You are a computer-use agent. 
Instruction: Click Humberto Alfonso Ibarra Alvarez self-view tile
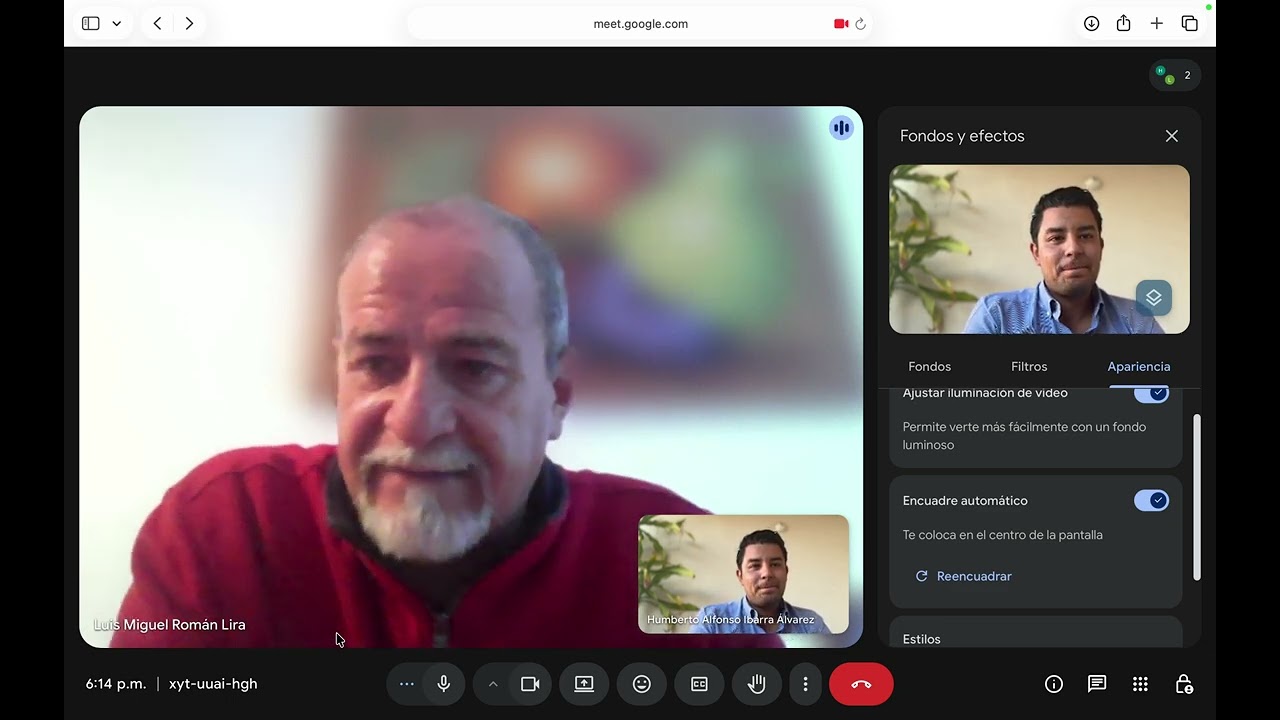[x=744, y=574]
